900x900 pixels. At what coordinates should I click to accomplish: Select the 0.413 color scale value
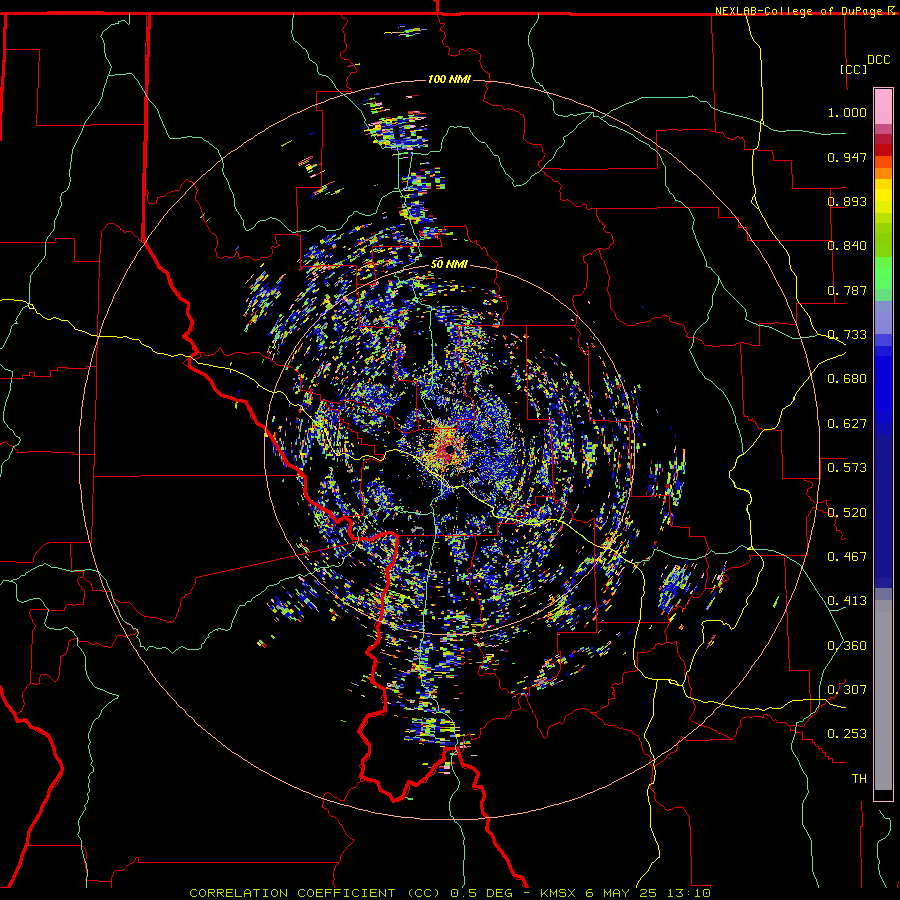click(847, 601)
